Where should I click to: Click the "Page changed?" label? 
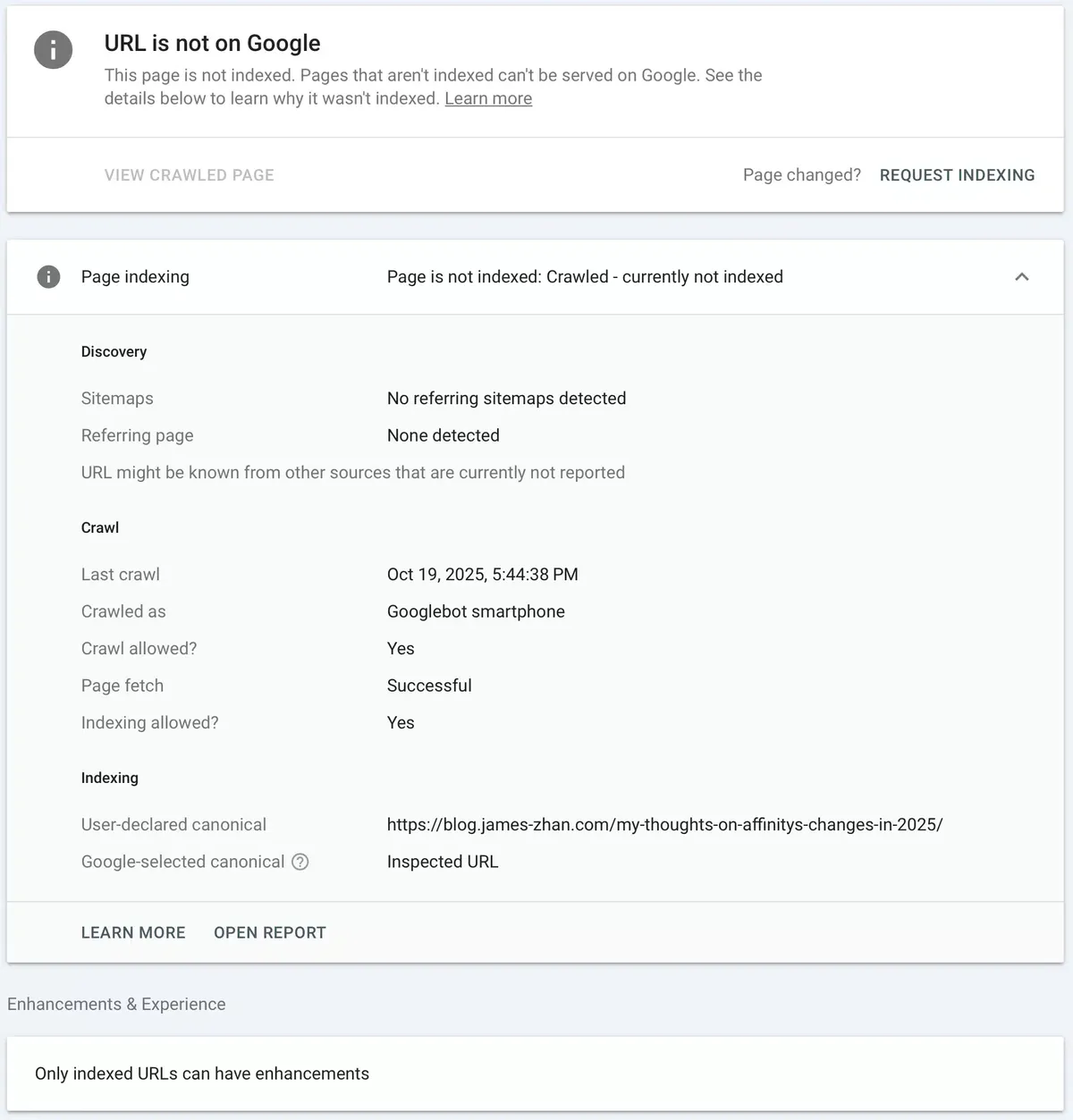click(x=801, y=175)
